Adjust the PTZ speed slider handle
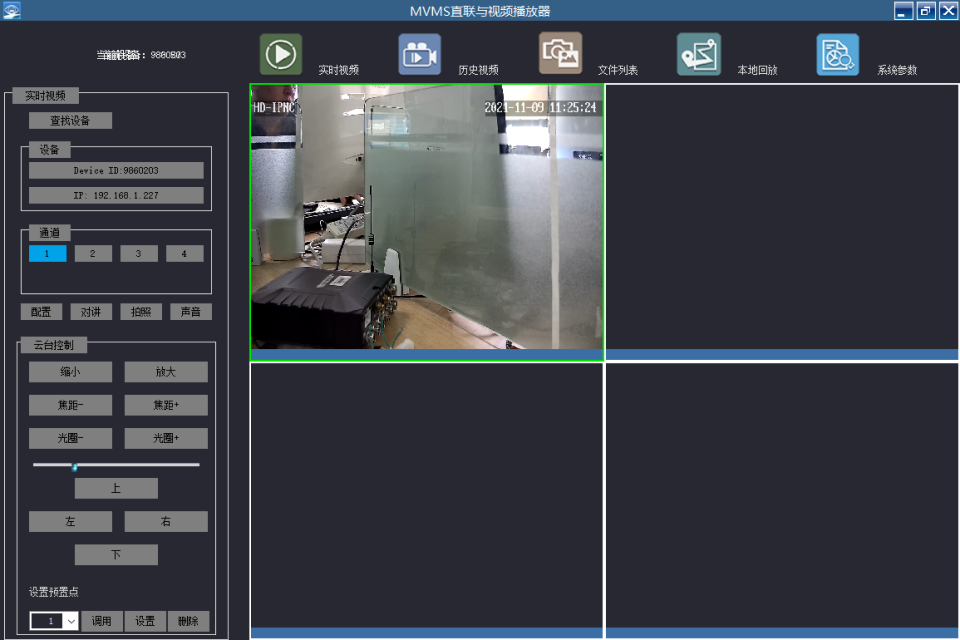The height and width of the screenshot is (640, 960). [x=74, y=466]
